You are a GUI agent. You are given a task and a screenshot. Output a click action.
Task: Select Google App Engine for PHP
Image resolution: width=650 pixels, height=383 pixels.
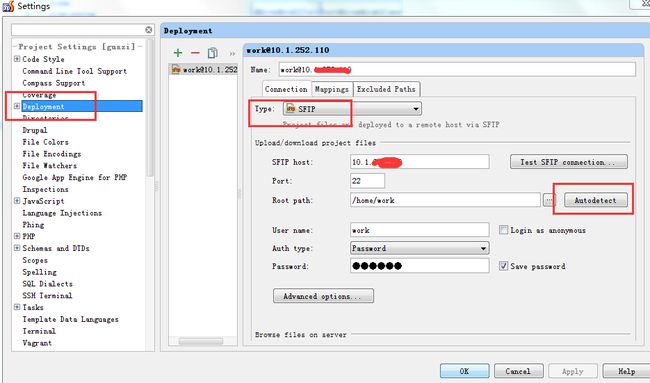tap(75, 177)
